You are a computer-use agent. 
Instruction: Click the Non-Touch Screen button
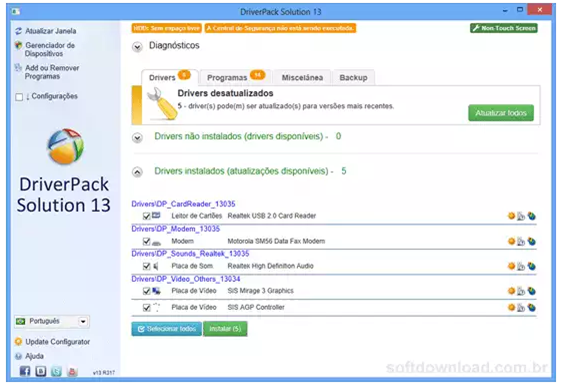(504, 28)
